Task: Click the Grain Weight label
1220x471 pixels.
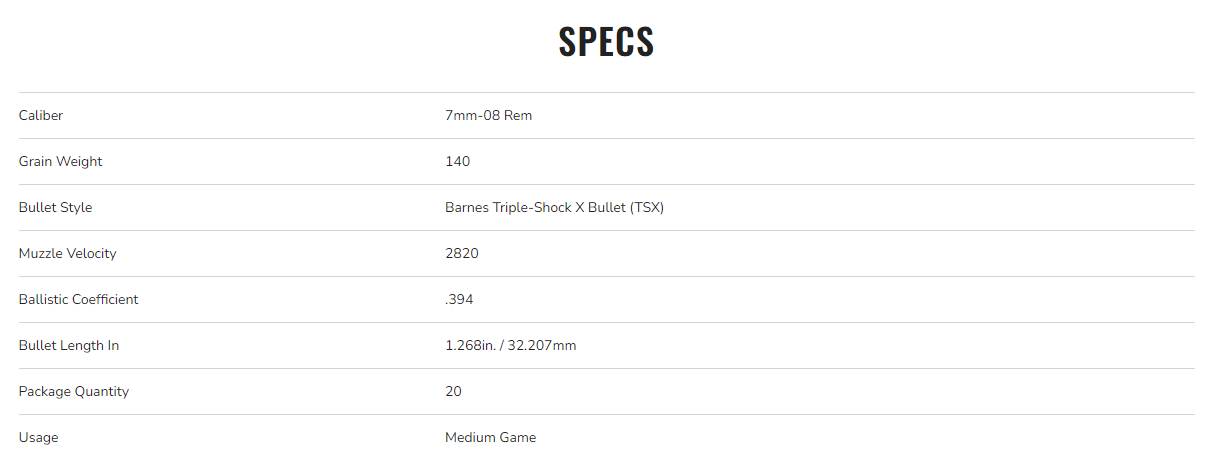Action: tap(60, 162)
